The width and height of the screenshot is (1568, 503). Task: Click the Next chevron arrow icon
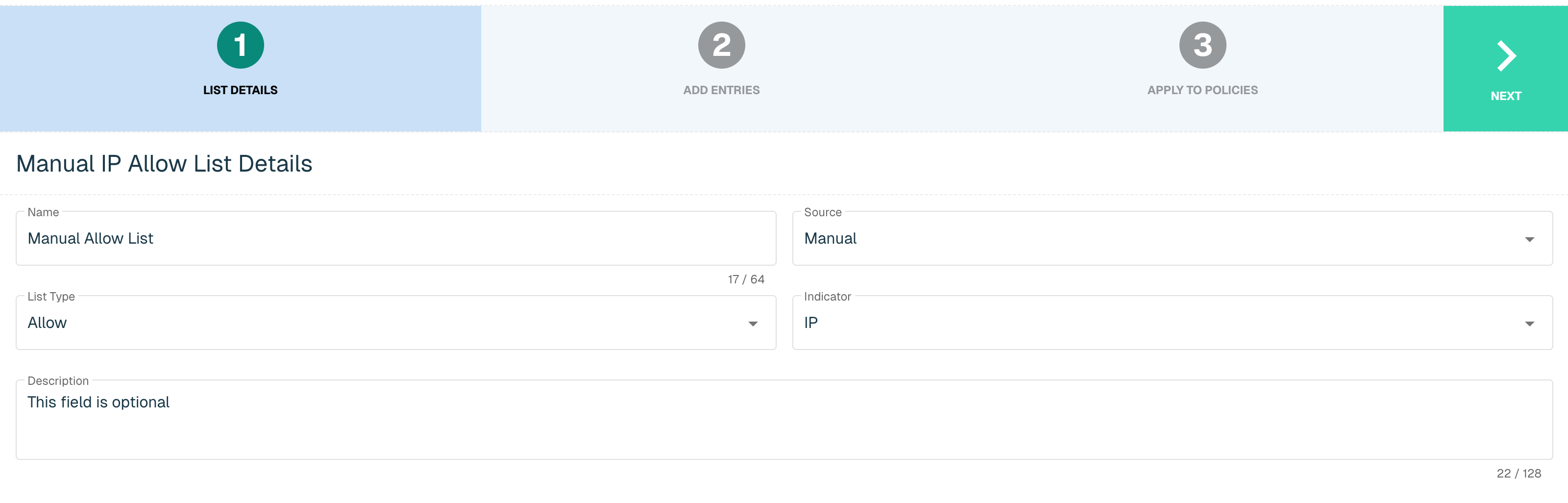click(x=1507, y=56)
